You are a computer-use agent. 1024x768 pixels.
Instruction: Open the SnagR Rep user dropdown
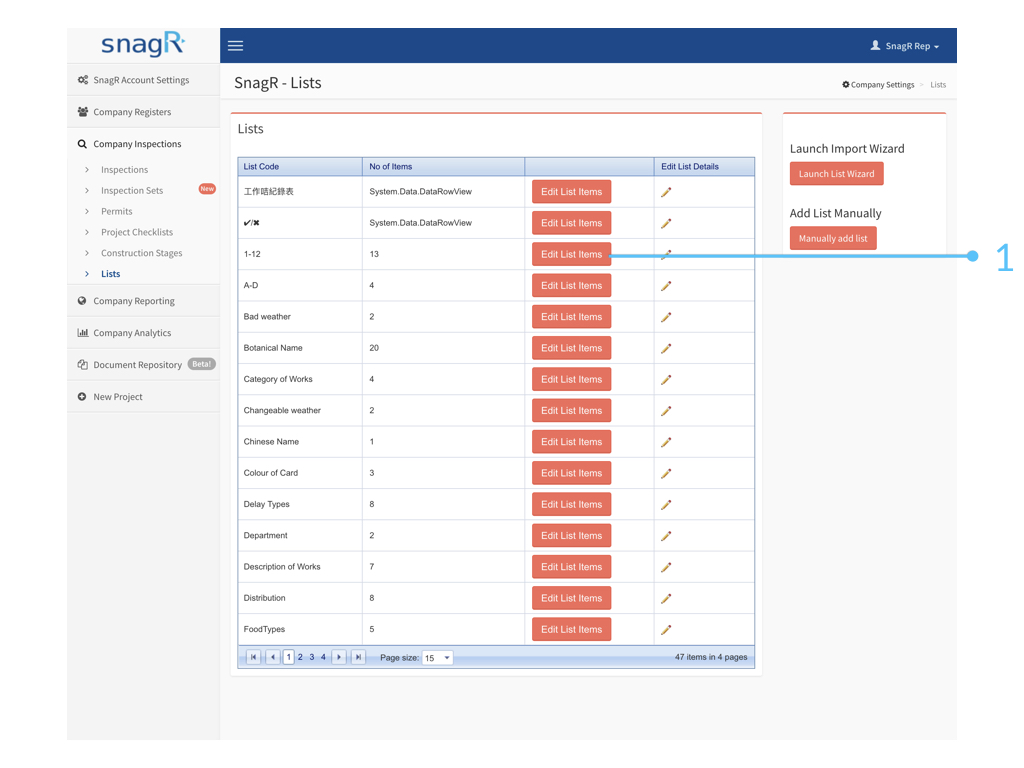[x=904, y=46]
